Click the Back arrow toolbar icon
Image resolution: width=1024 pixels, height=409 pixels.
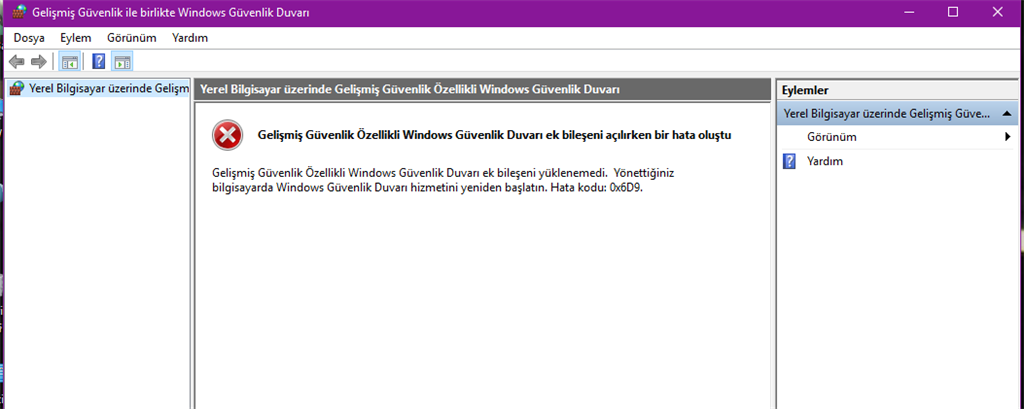[x=17, y=62]
